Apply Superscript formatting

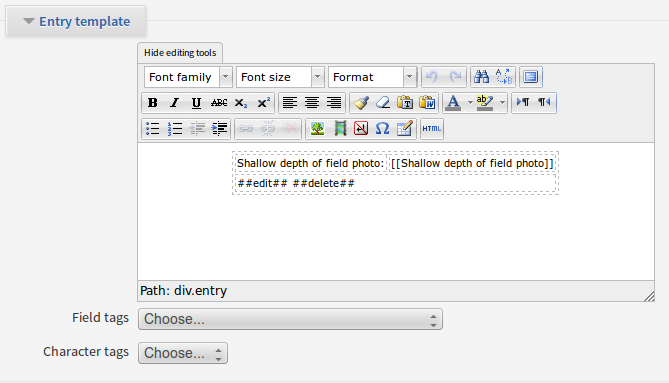click(263, 103)
